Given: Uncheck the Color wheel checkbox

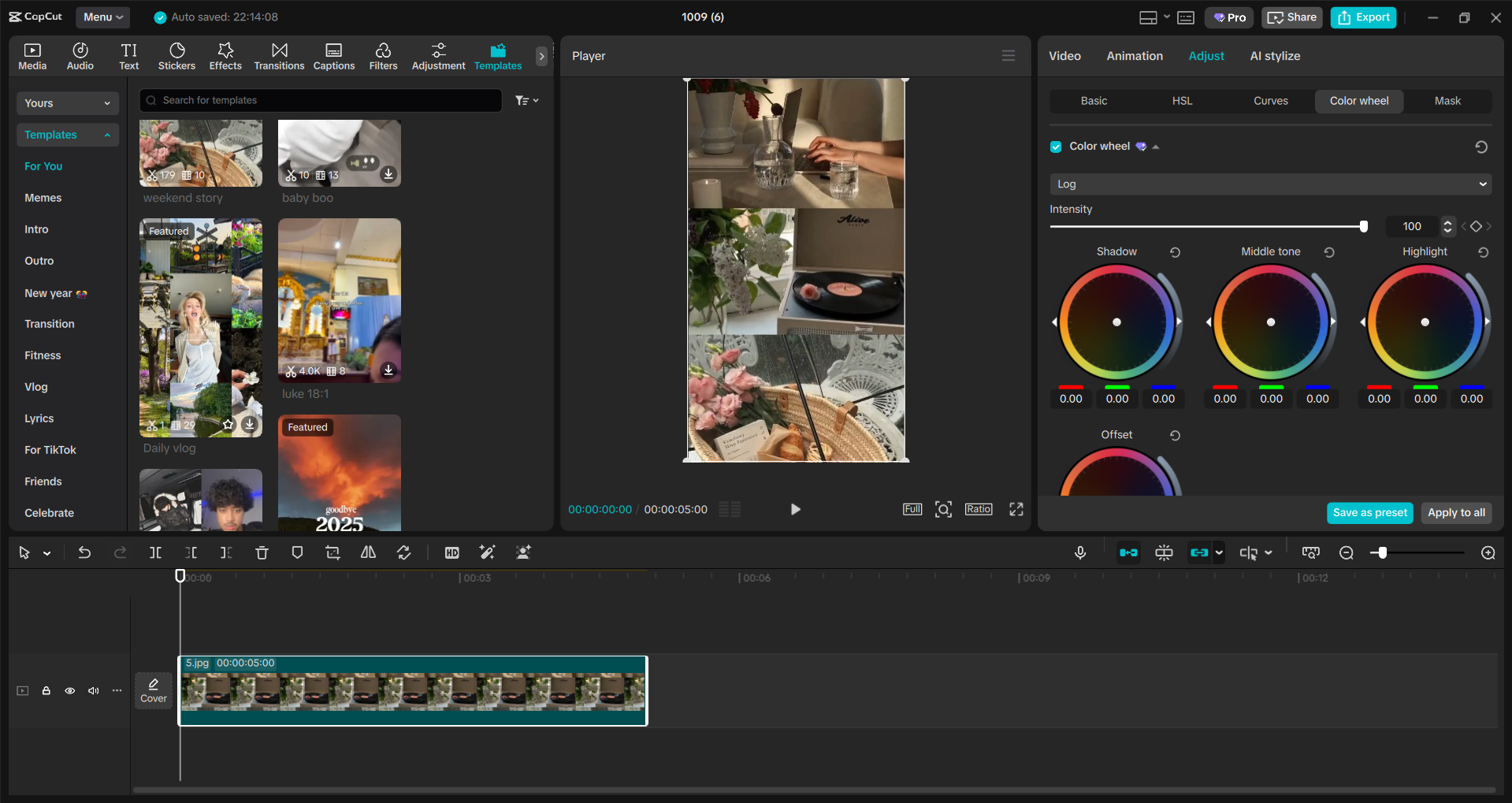Looking at the screenshot, I should 1055,147.
